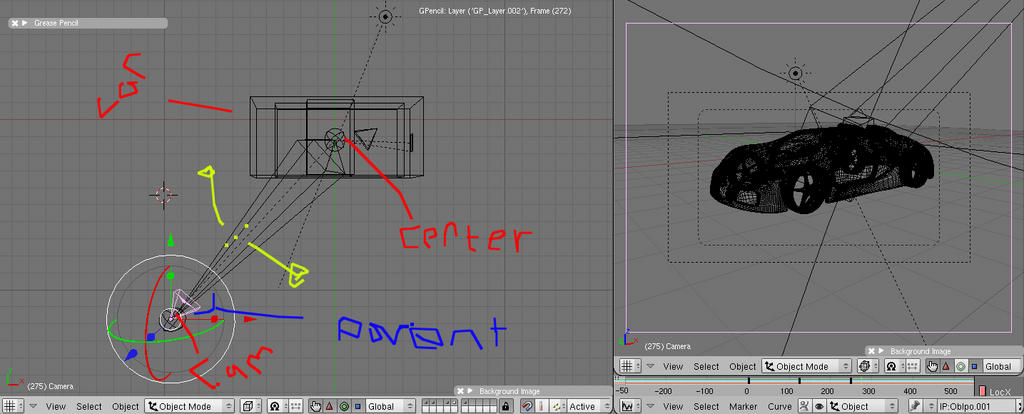Select the translate manipulator red triangle in left viewport

pyautogui.click(x=328, y=406)
